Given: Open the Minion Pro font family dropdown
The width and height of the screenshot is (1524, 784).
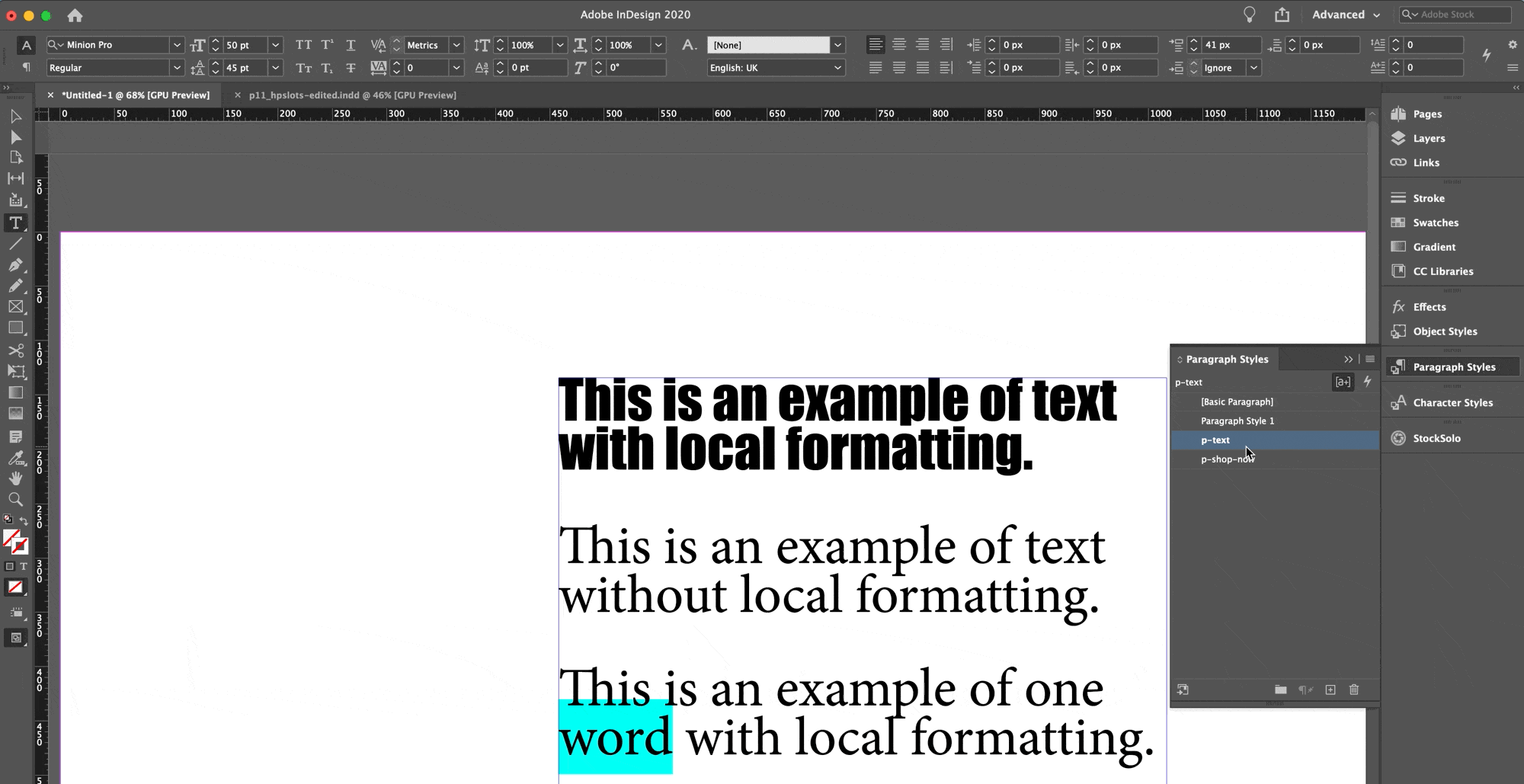Looking at the screenshot, I should (x=176, y=45).
